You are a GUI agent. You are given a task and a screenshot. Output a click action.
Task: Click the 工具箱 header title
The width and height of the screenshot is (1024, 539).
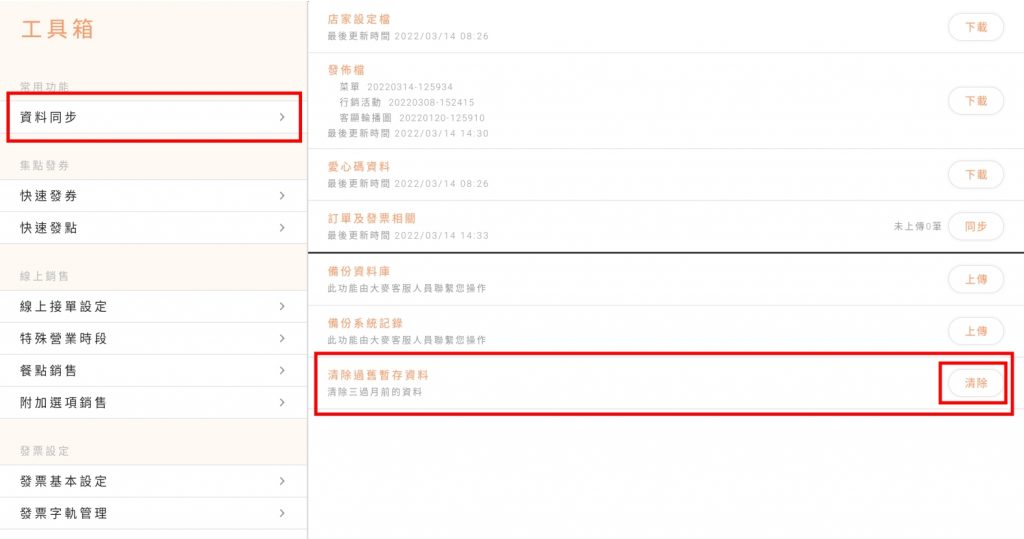[x=57, y=29]
